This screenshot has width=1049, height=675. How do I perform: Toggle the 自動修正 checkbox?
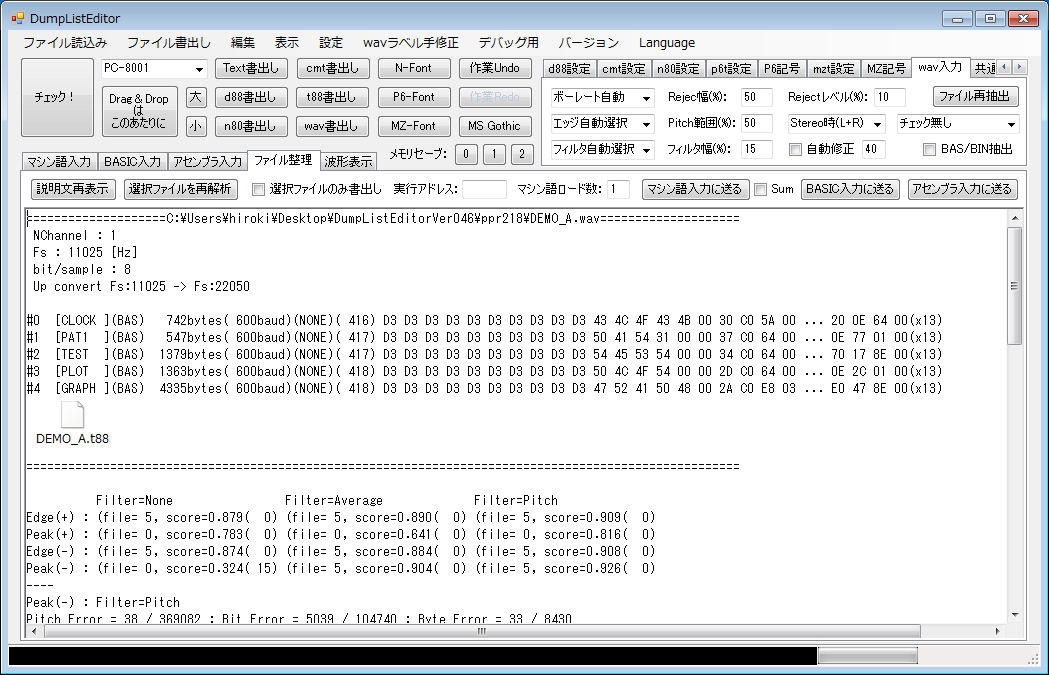[795, 149]
